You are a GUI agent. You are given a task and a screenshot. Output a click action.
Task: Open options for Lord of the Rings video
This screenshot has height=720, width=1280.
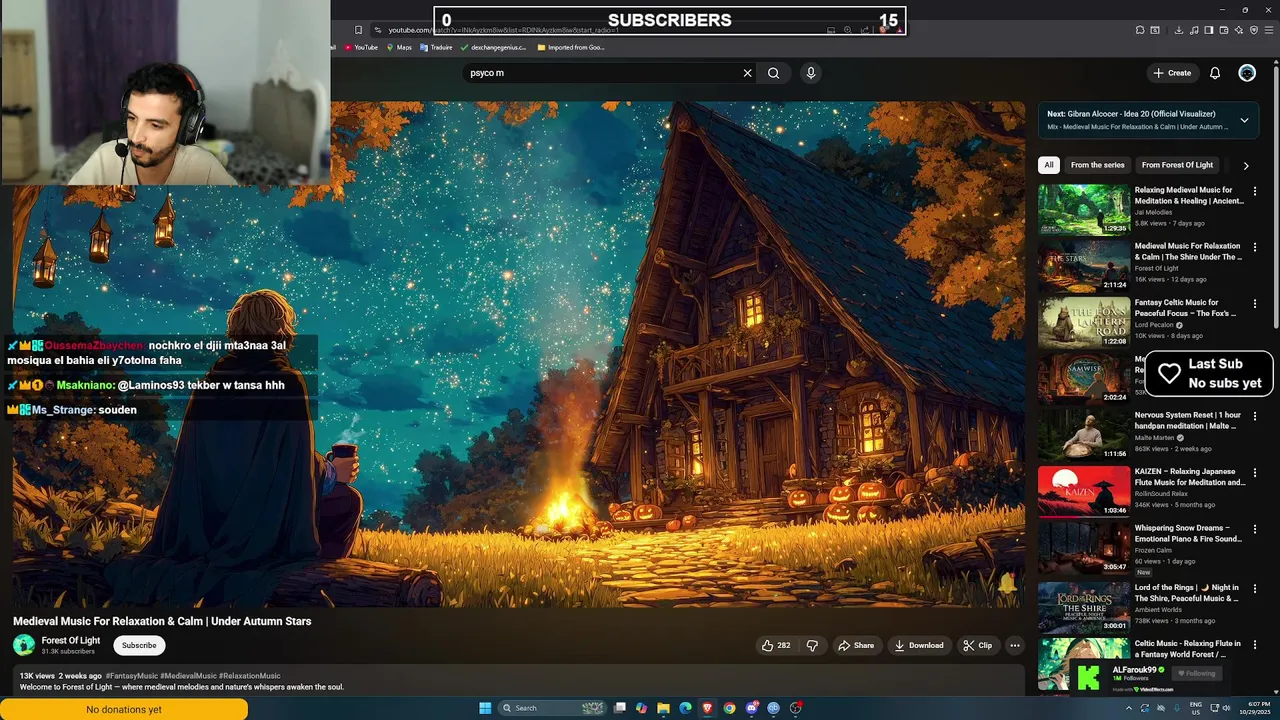1255,588
